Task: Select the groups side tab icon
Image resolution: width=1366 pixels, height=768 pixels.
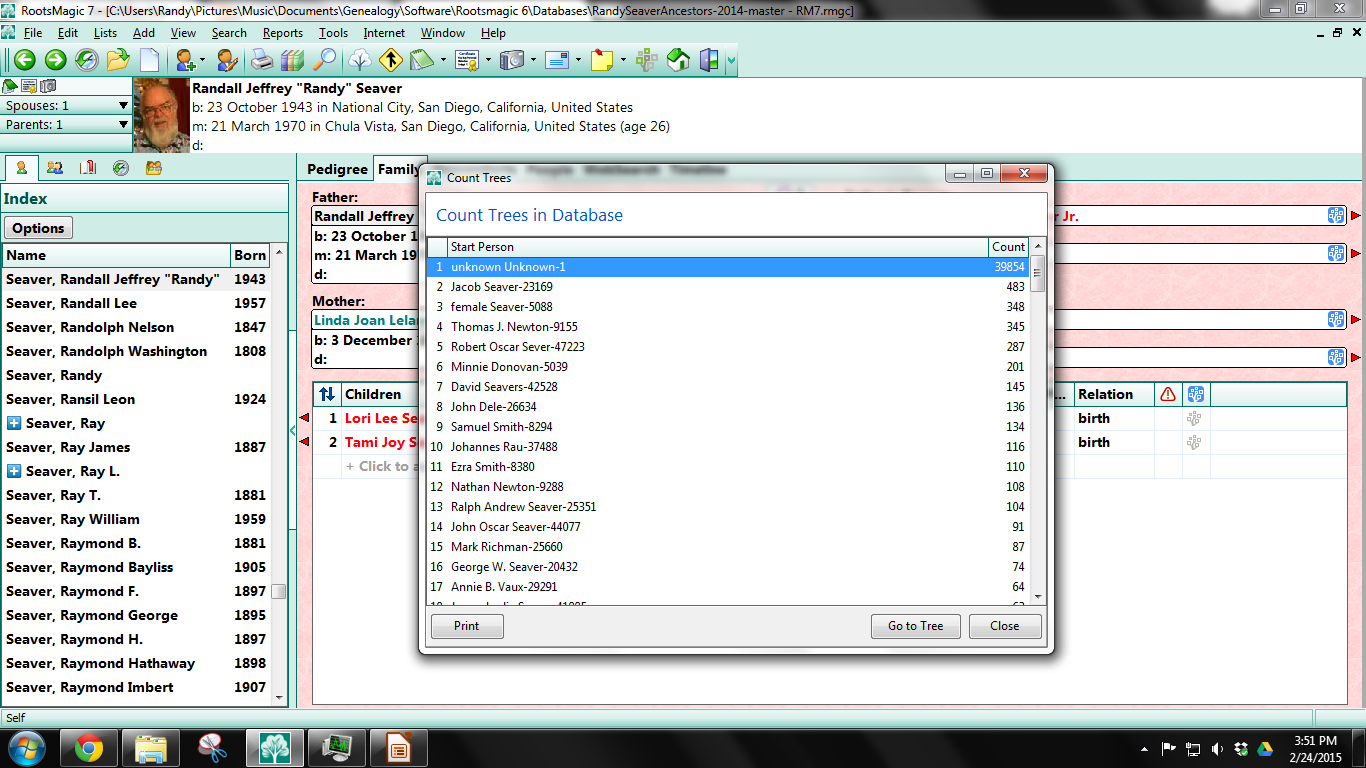Action: click(154, 168)
